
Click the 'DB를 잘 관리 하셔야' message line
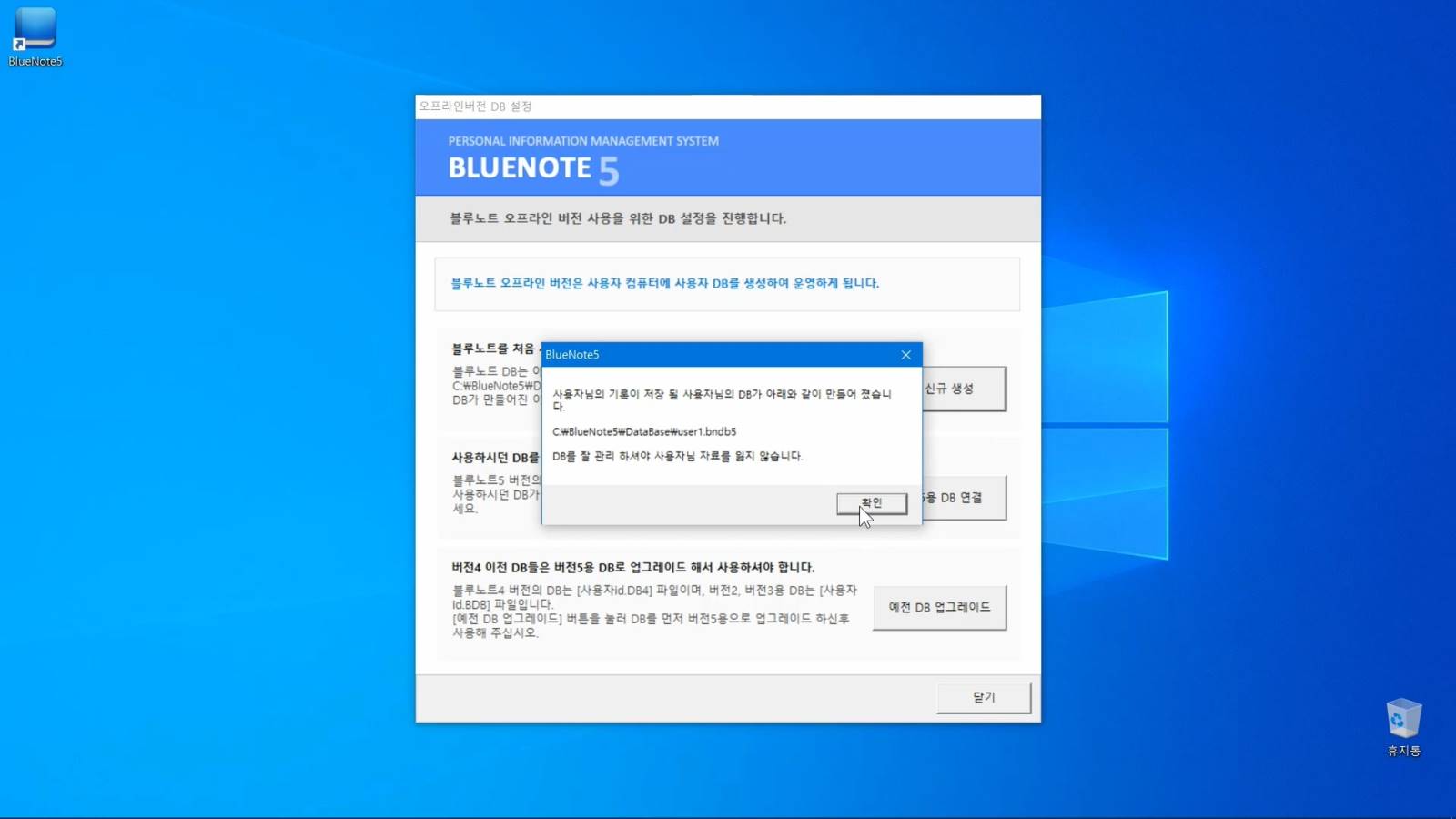(x=678, y=456)
